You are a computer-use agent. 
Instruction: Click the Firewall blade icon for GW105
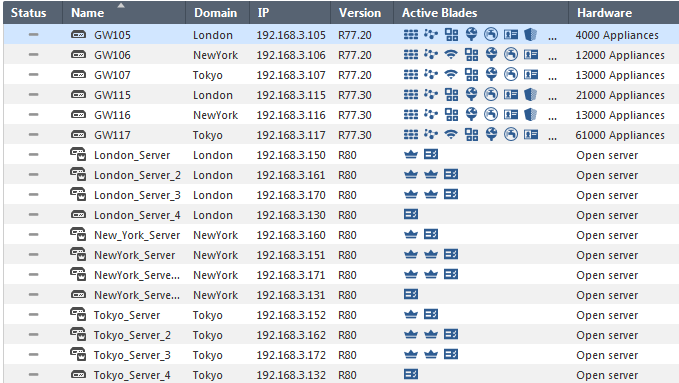click(411, 34)
